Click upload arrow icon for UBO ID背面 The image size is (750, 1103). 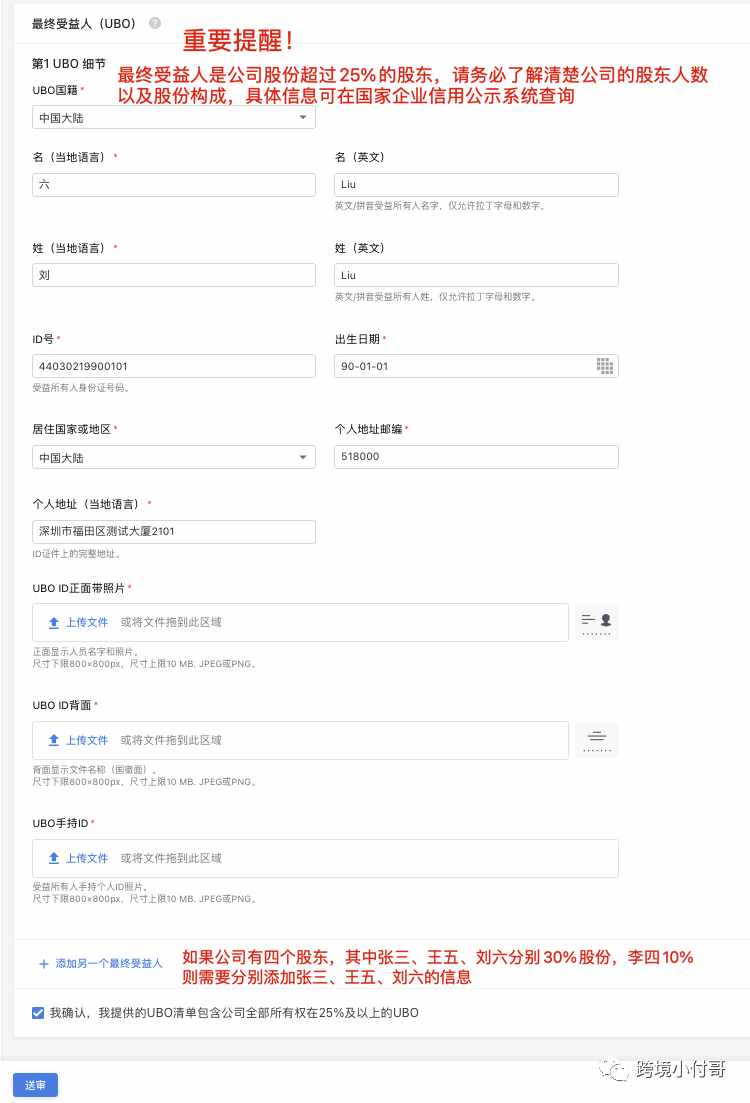(53, 740)
